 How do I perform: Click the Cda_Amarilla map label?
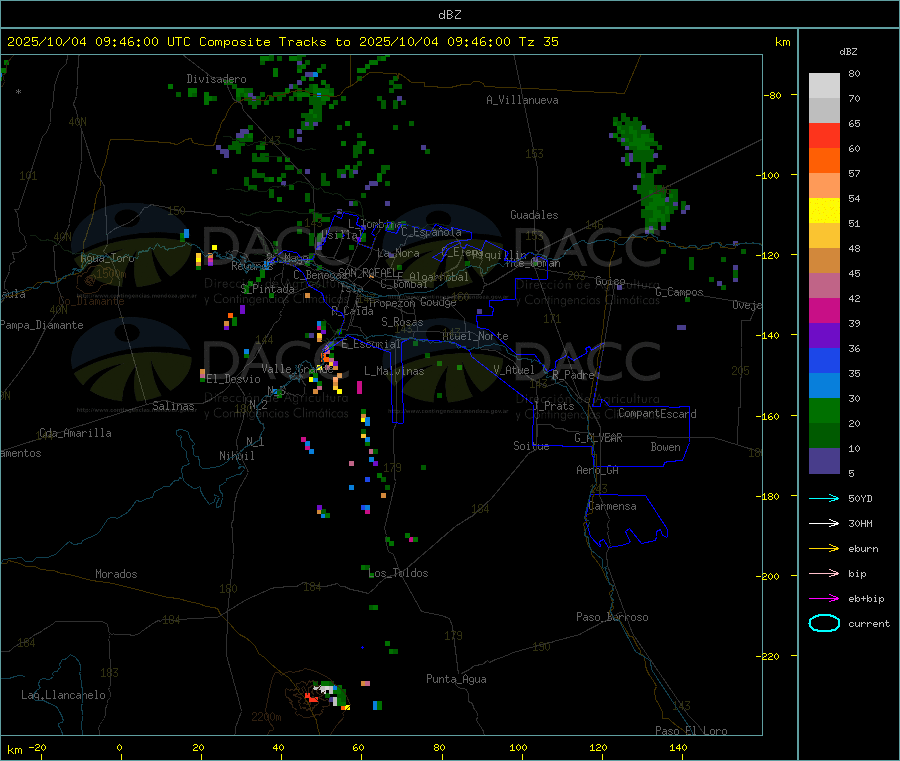75,433
